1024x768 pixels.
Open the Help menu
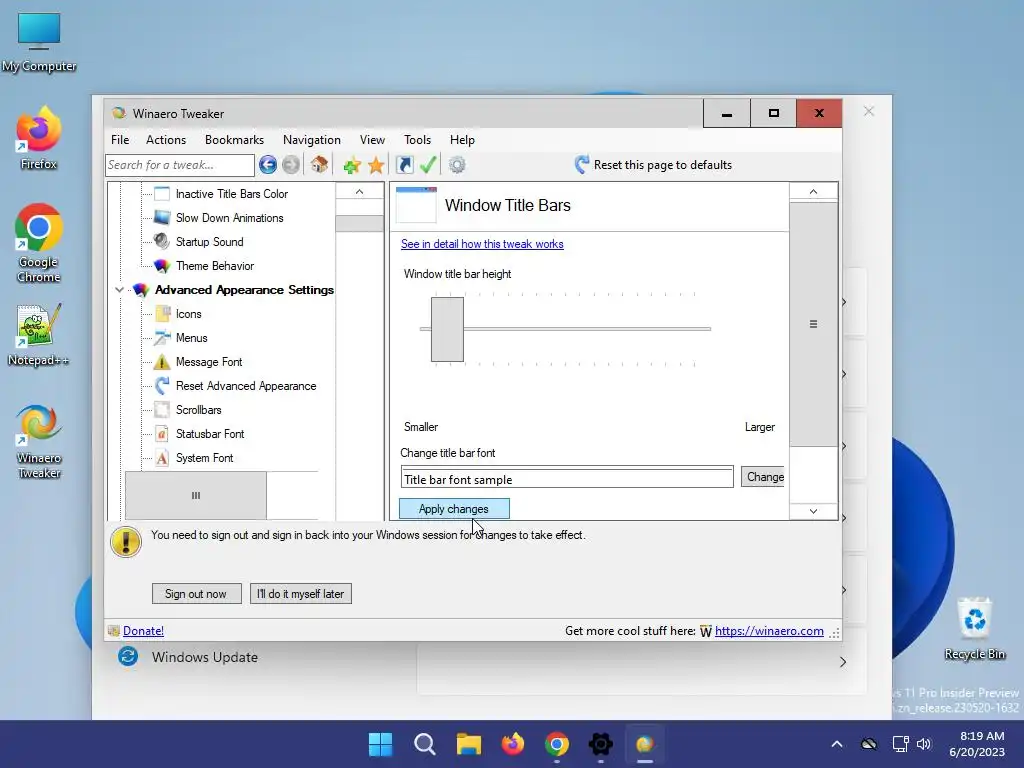click(x=462, y=140)
